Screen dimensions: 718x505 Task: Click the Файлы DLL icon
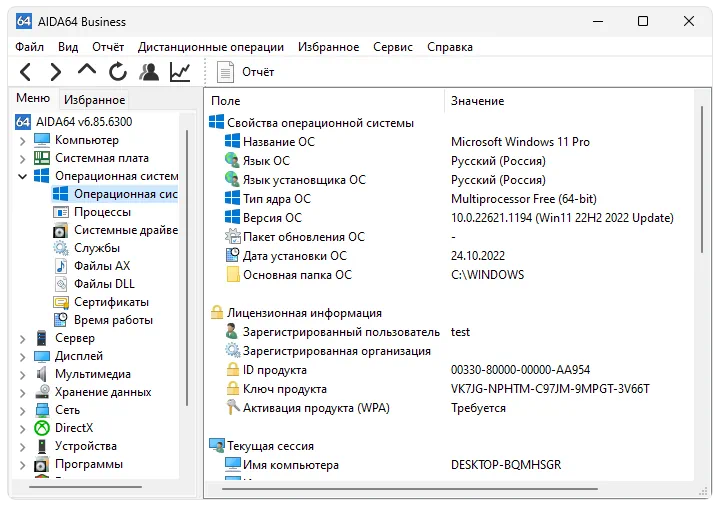tap(60, 284)
